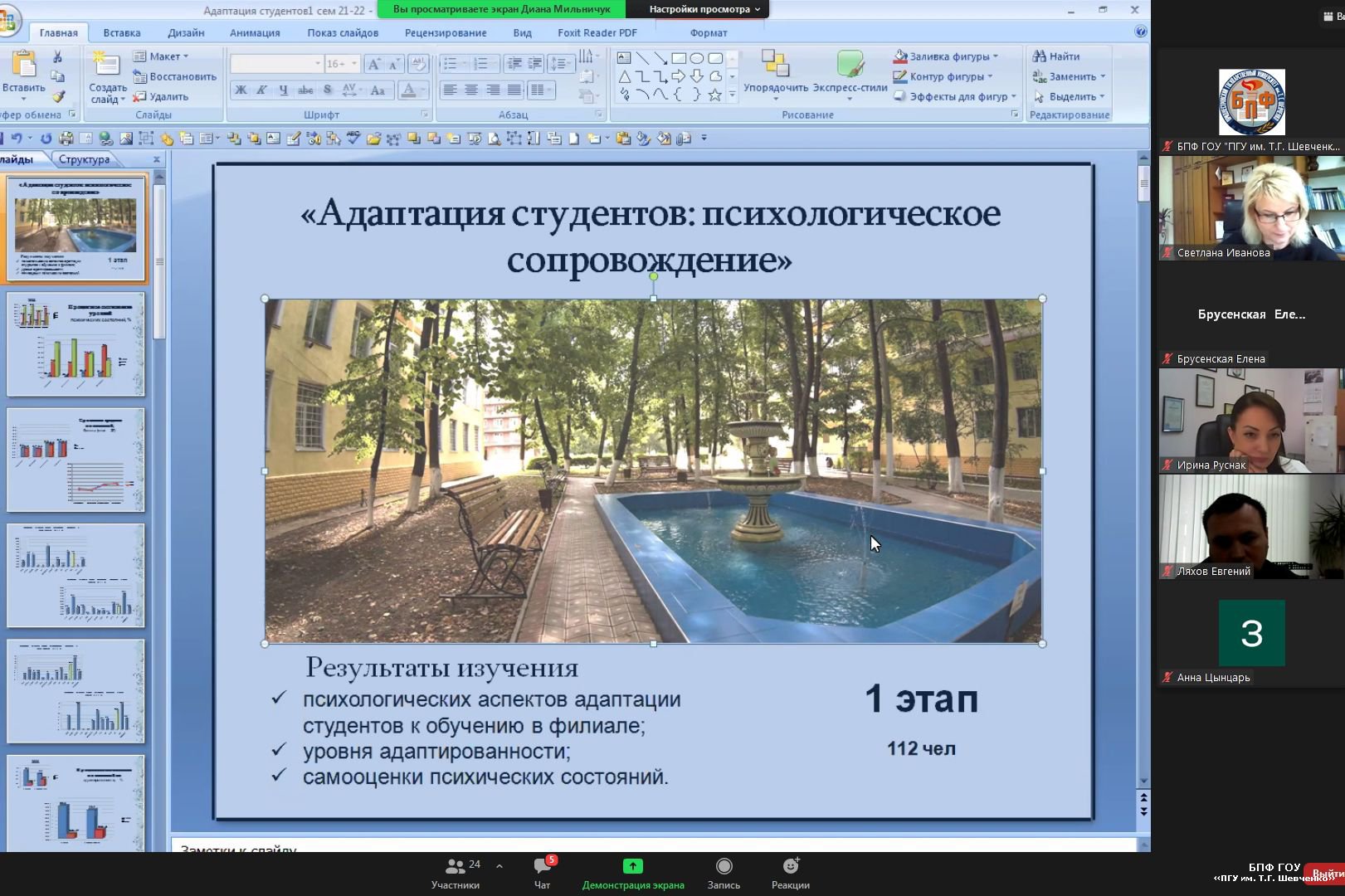The height and width of the screenshot is (896, 1345).
Task: Switch to the Дизайн ribbon tab
Action: pos(186,33)
